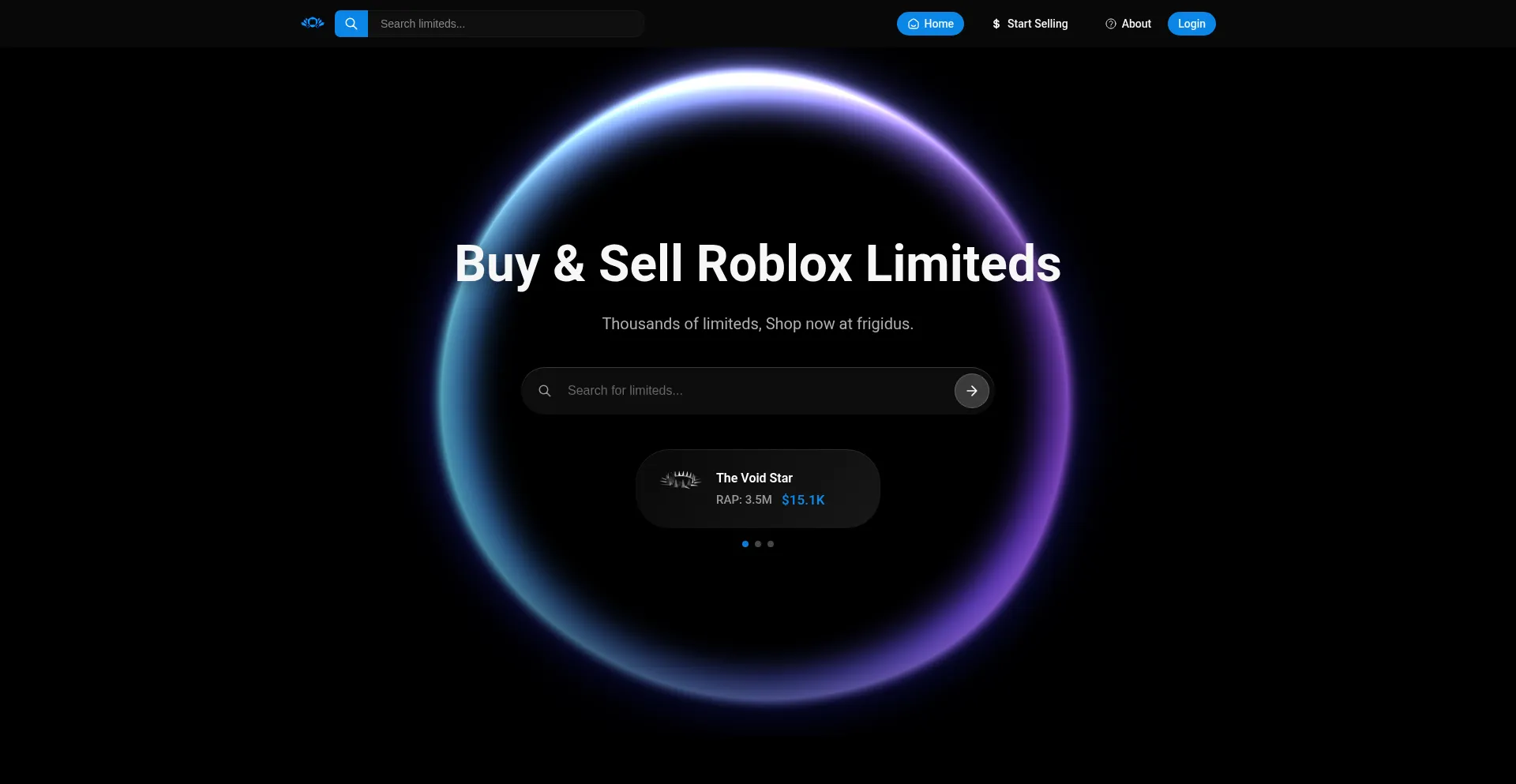Select the first carousel dot
The height and width of the screenshot is (784, 1516).
(745, 544)
